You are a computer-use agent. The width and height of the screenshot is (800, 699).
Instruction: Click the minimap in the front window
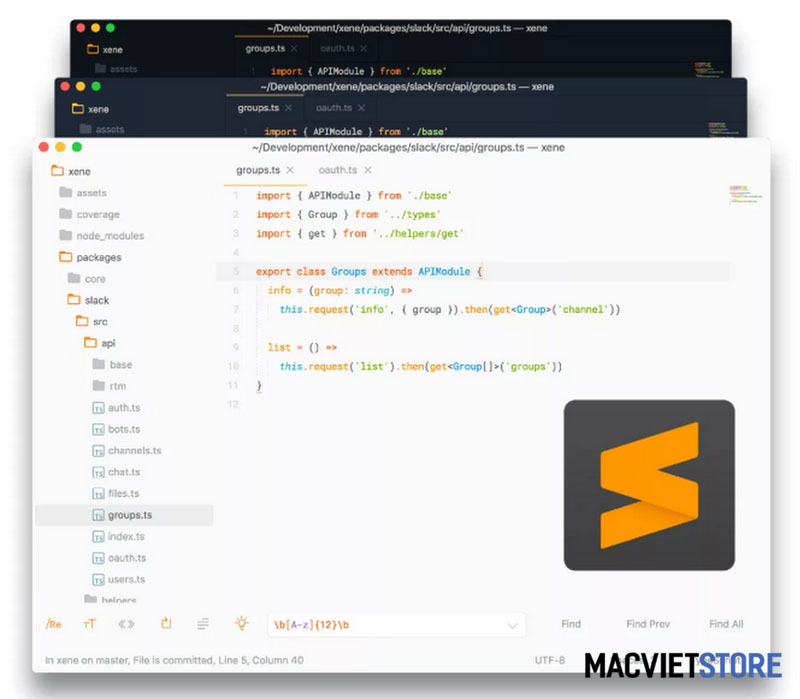(745, 195)
